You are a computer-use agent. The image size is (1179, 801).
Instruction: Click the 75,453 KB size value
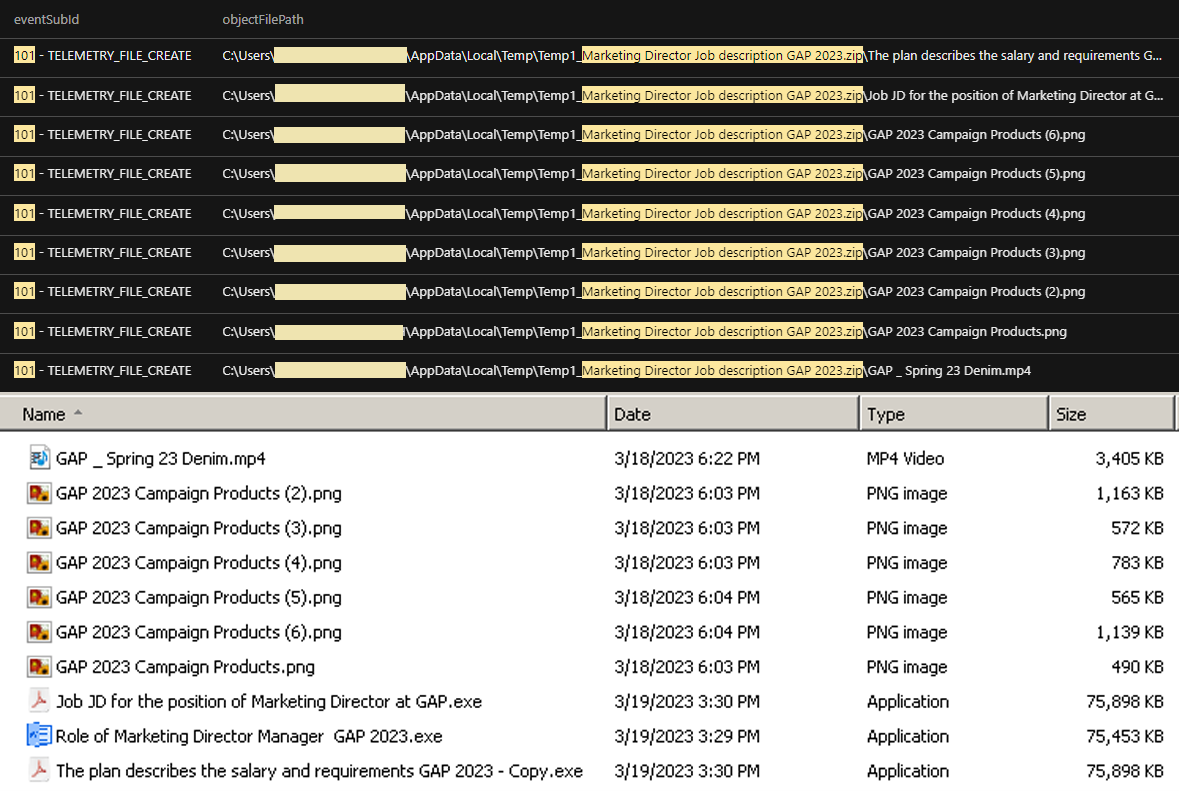click(1125, 736)
